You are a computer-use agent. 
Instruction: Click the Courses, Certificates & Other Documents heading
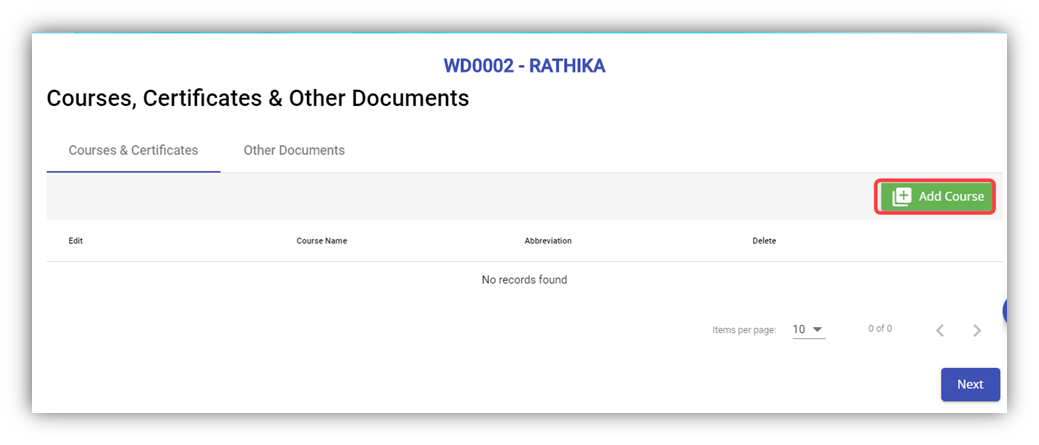click(258, 98)
